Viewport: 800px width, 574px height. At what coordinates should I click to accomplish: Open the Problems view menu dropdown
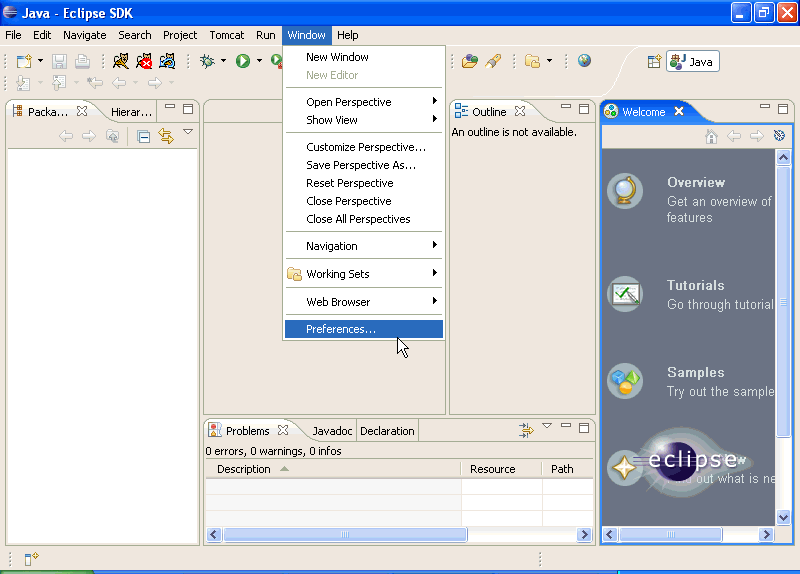(547, 427)
